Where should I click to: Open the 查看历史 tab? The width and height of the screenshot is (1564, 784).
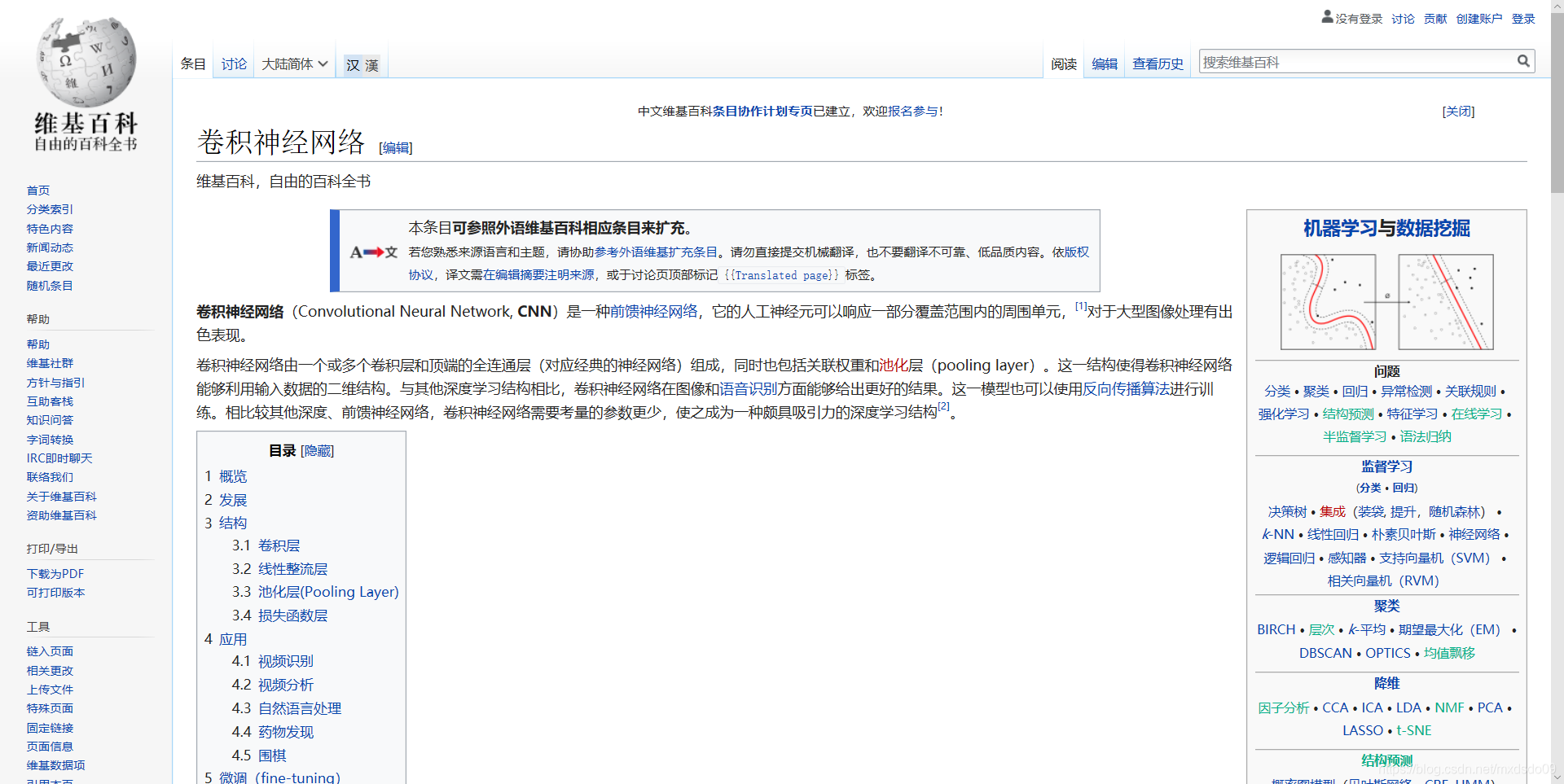tap(1158, 64)
